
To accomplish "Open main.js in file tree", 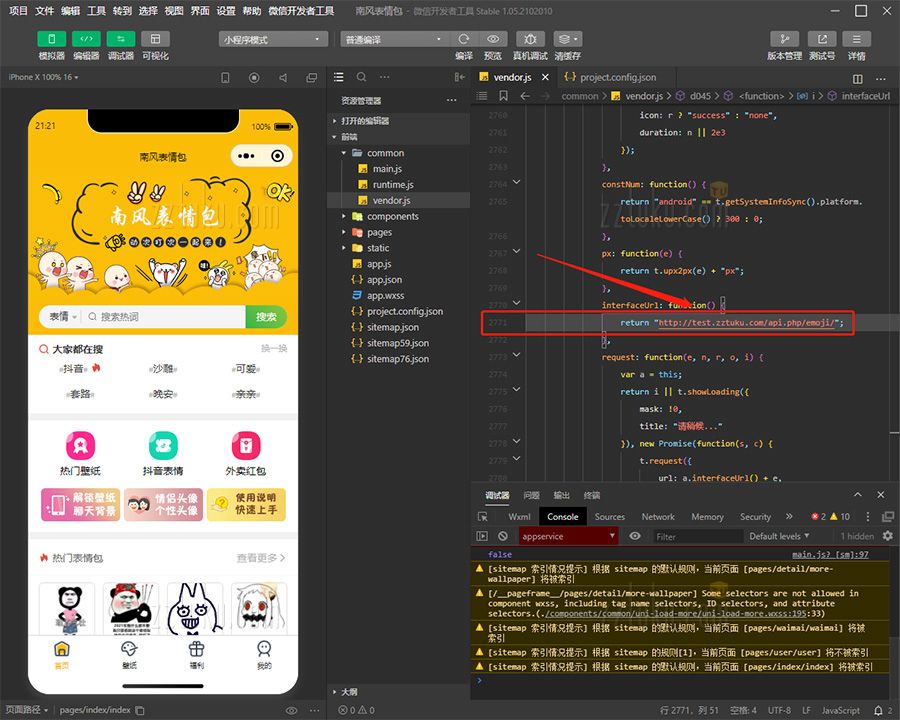I will pyautogui.click(x=386, y=169).
